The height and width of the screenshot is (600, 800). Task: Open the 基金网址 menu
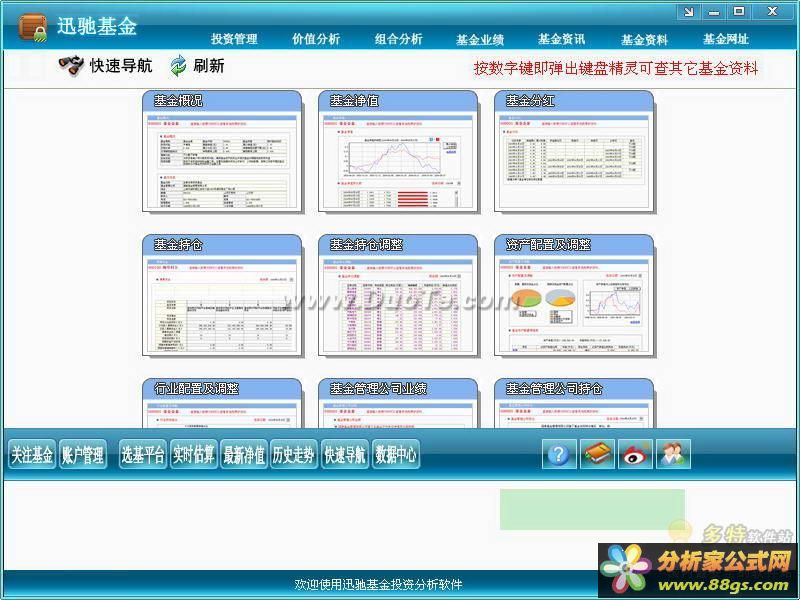coord(726,39)
